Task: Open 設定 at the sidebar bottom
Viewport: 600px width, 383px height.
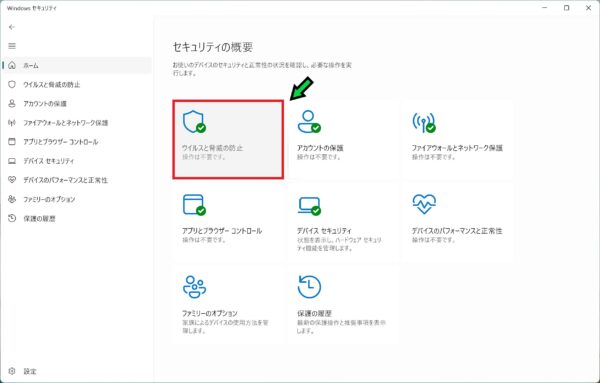Action: [77, 372]
